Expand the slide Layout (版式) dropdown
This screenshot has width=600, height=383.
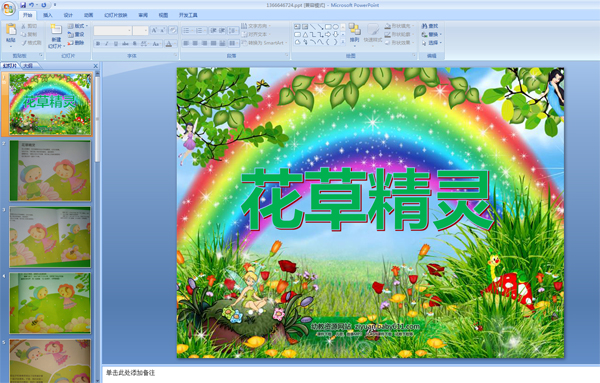pyautogui.click(x=78, y=26)
